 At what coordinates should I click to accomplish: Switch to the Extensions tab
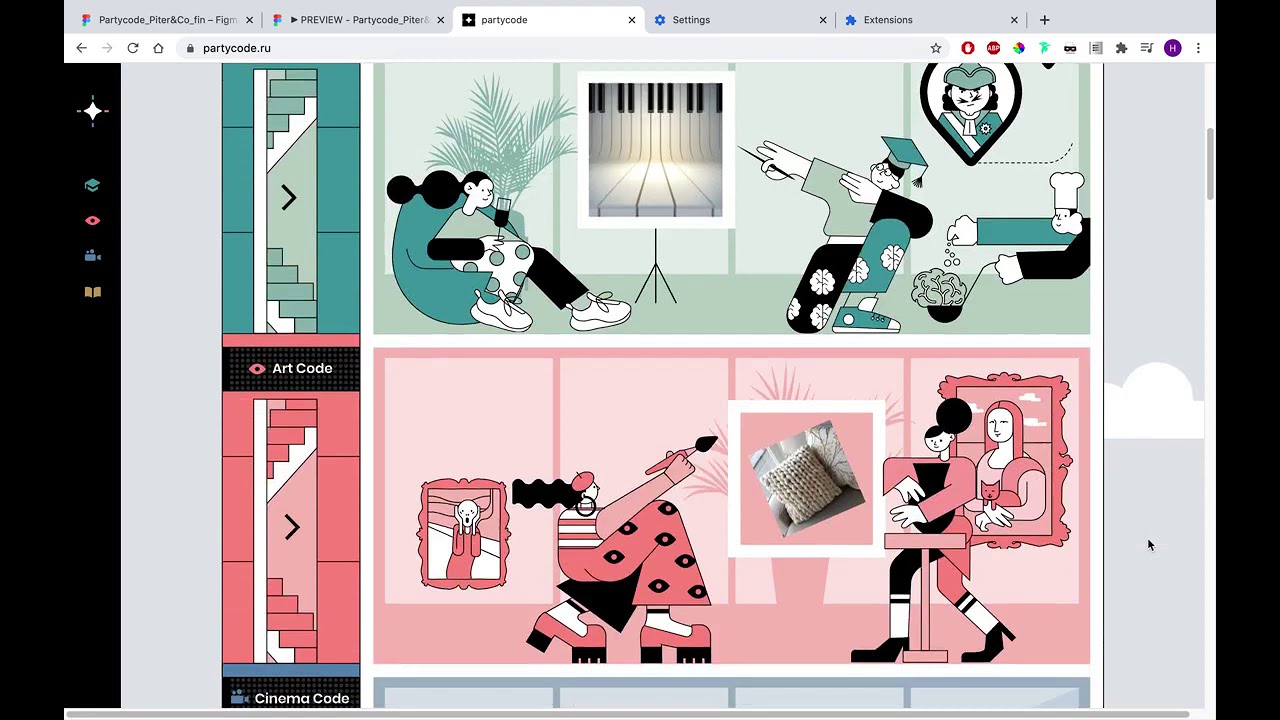pyautogui.click(x=931, y=20)
